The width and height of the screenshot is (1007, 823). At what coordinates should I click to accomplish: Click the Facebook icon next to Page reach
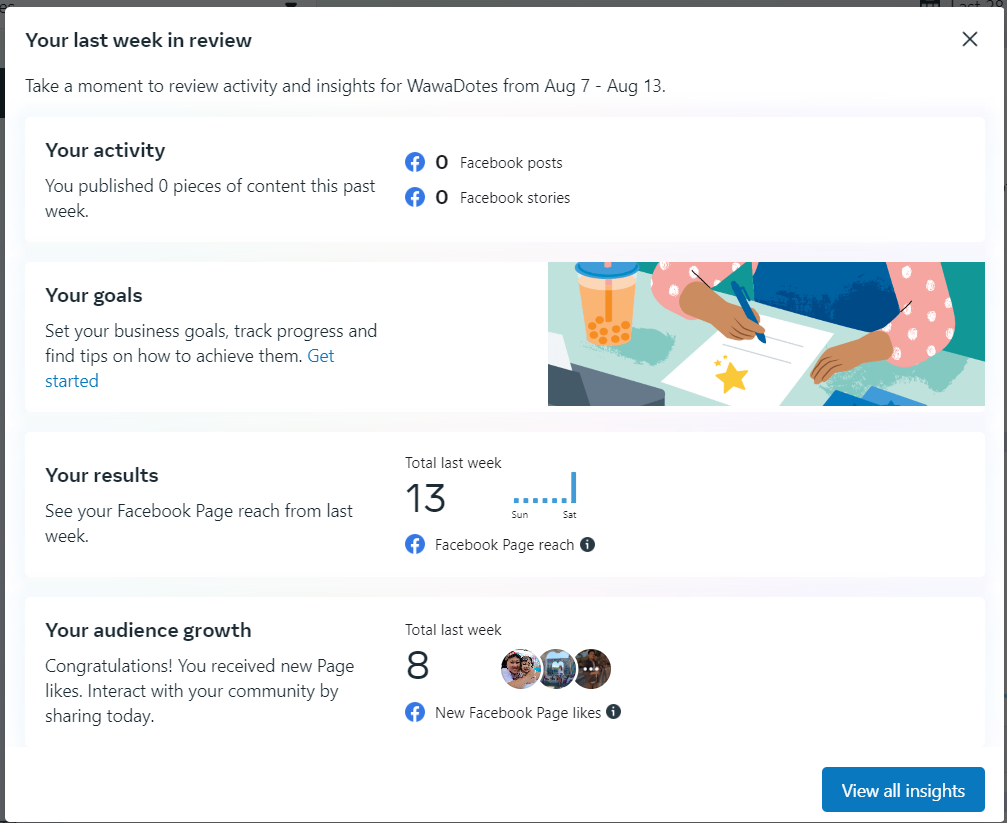pos(415,544)
